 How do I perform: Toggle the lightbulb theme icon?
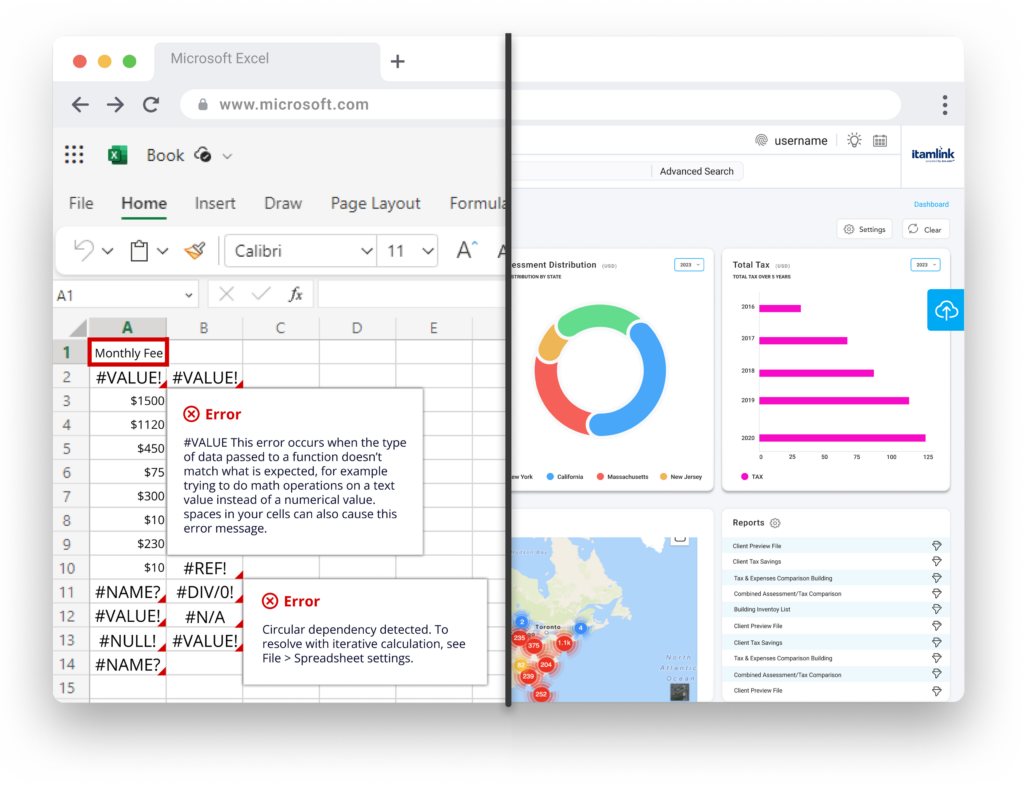coord(854,140)
